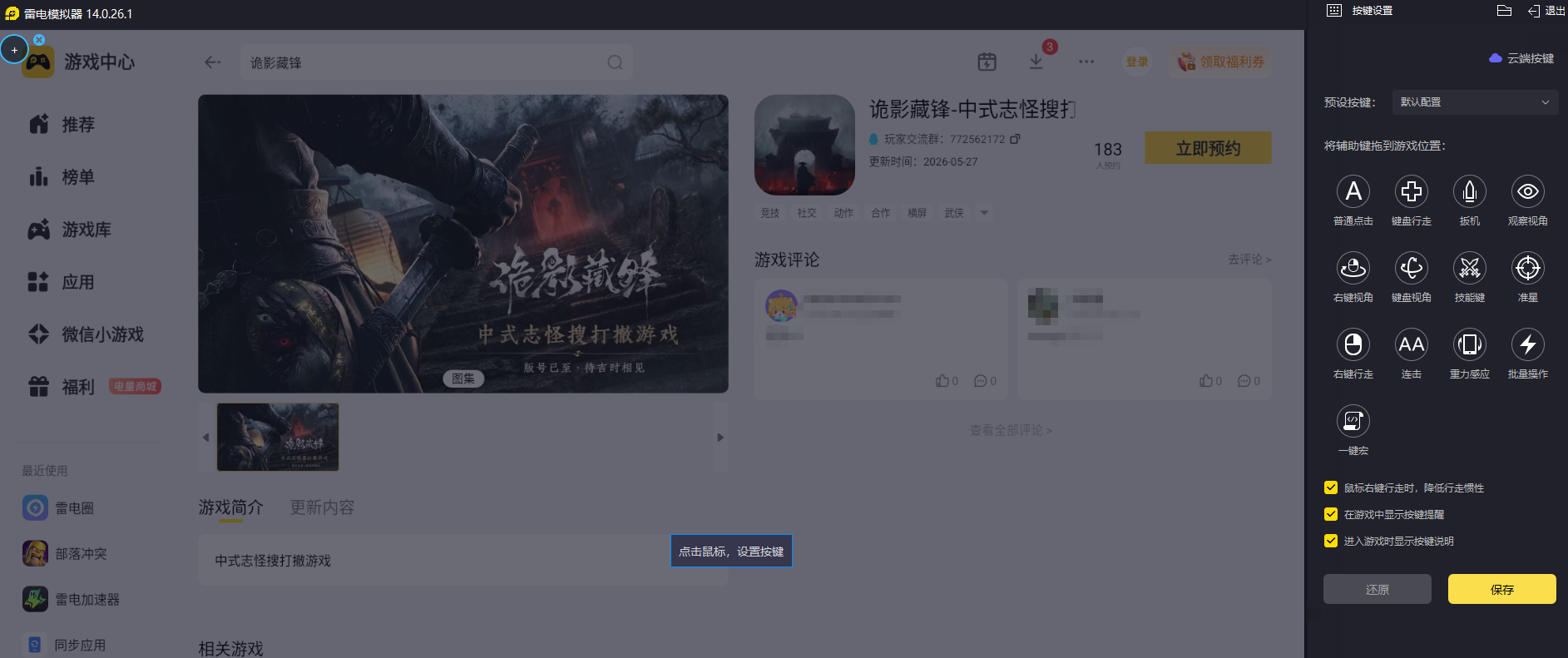The width and height of the screenshot is (1568, 658).
Task: Click the 保存 save button
Action: click(x=1502, y=589)
